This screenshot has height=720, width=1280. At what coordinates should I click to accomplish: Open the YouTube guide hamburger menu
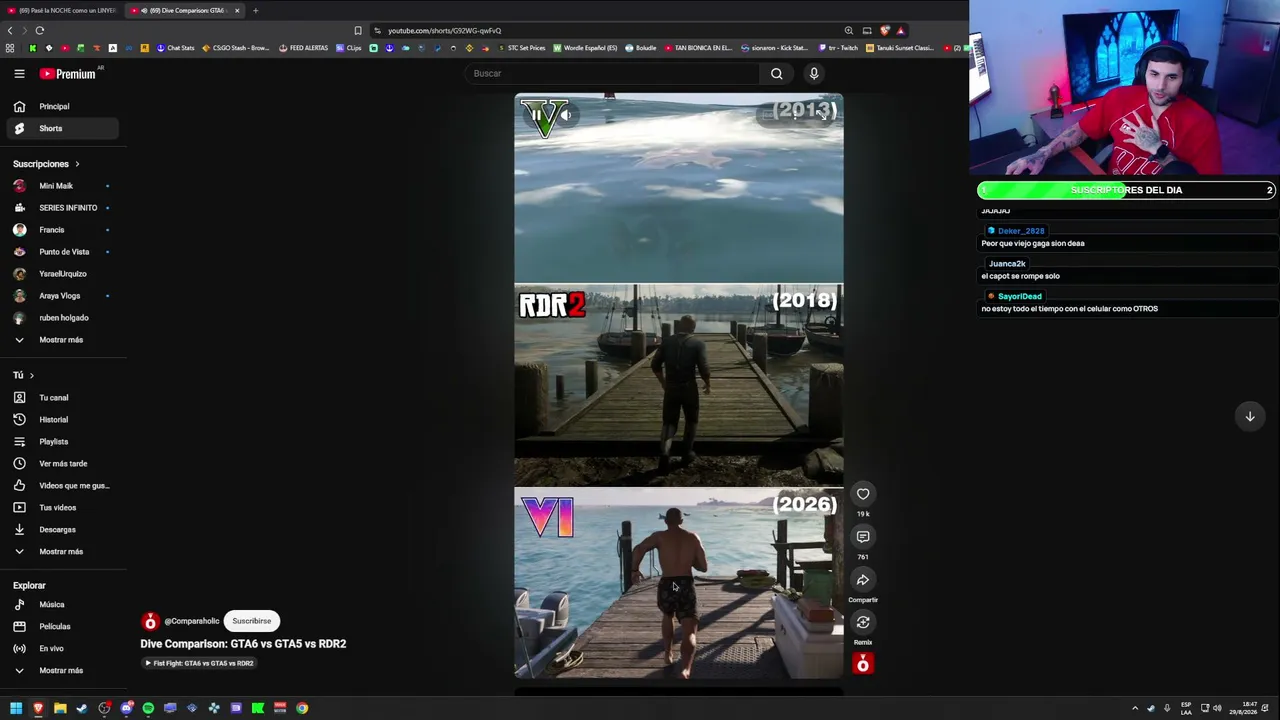tap(19, 73)
